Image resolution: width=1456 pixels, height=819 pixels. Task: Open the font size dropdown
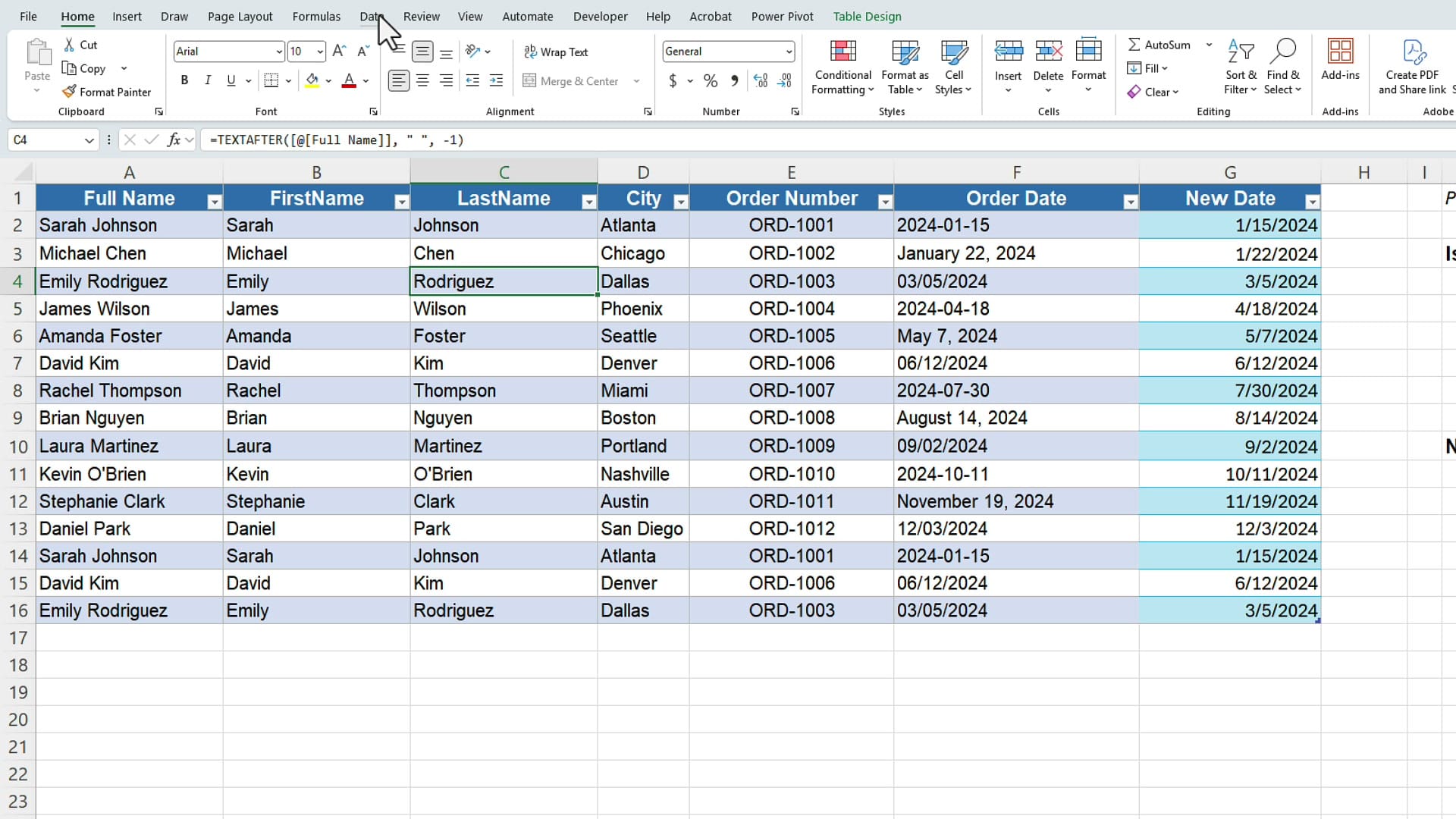pos(320,52)
